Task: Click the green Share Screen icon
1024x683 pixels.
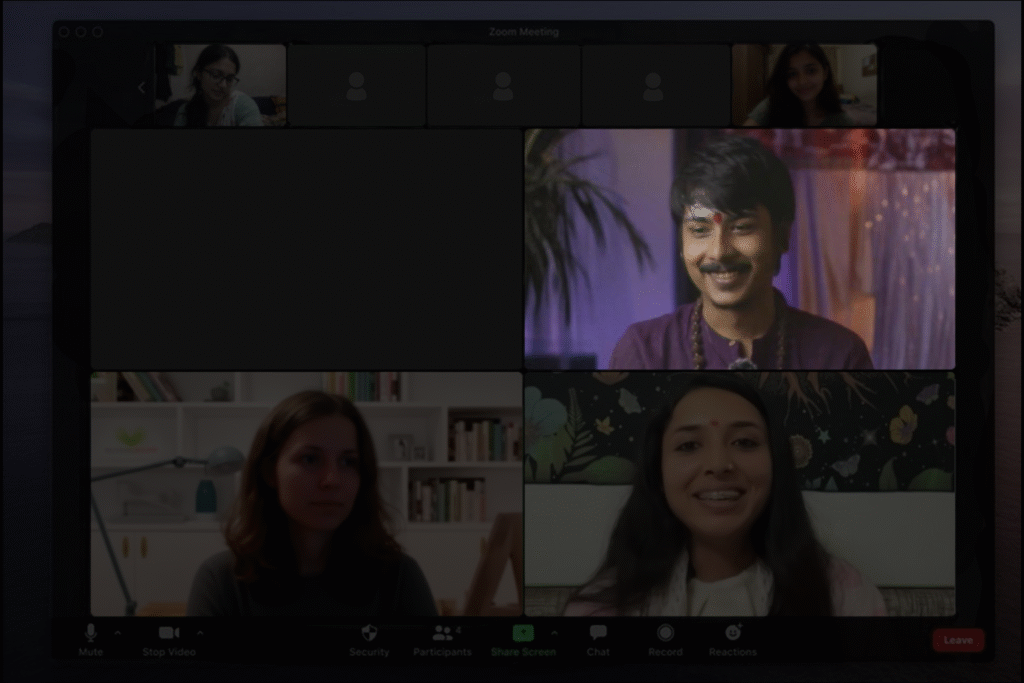Action: (x=523, y=633)
